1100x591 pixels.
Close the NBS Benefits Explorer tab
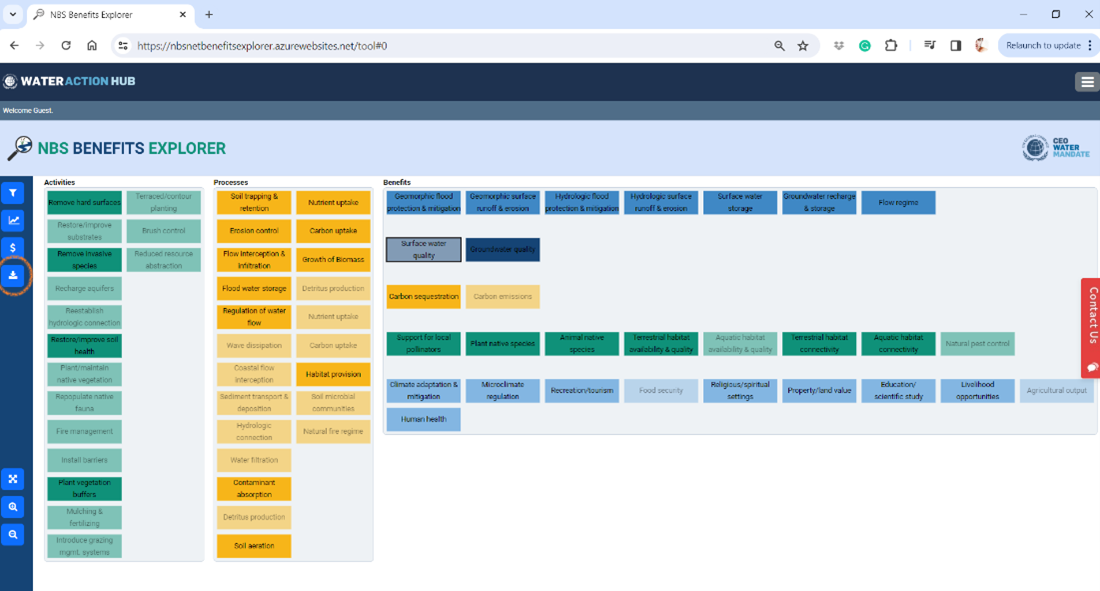(x=183, y=15)
